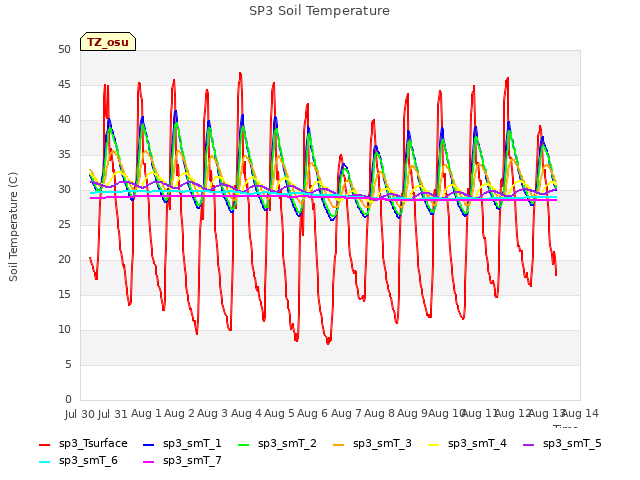Click the 5 y-axis tick label
The image size is (640, 480).
(68, 364)
